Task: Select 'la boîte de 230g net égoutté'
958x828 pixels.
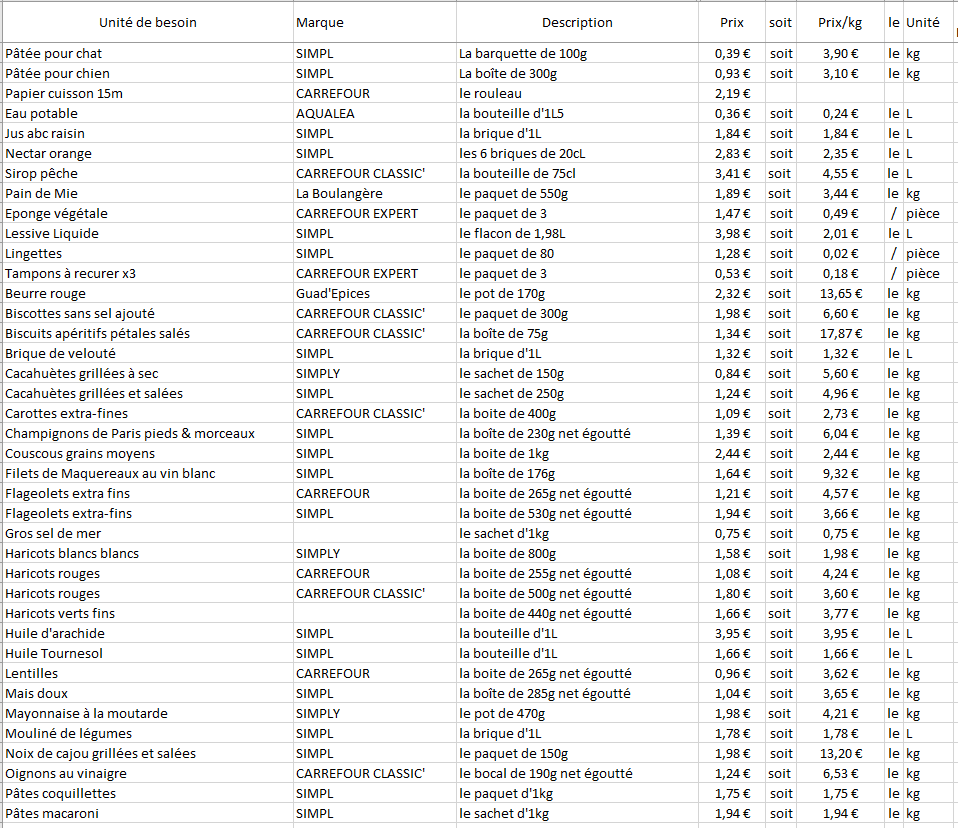Action: [577, 434]
